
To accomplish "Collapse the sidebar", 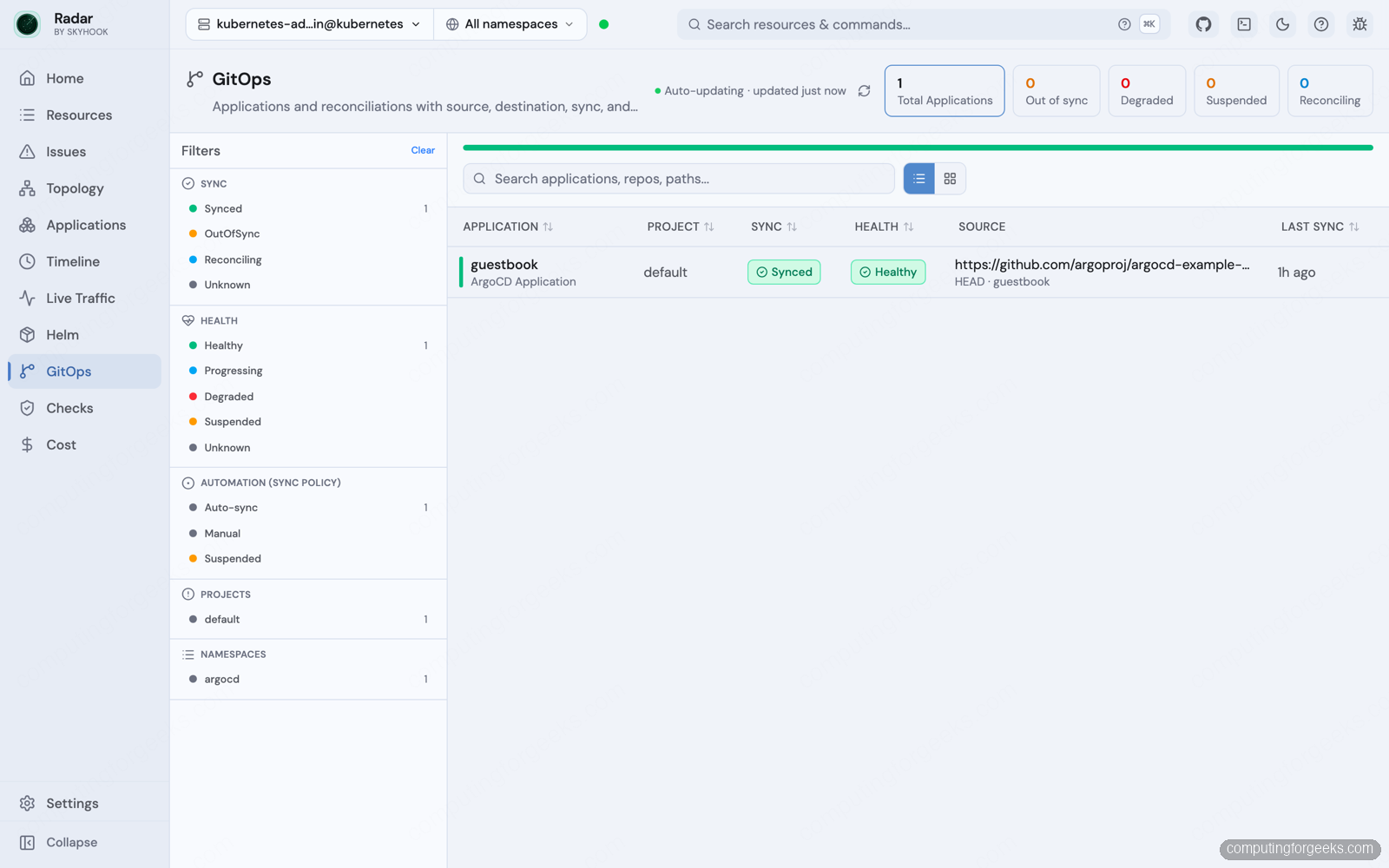I will (x=84, y=843).
